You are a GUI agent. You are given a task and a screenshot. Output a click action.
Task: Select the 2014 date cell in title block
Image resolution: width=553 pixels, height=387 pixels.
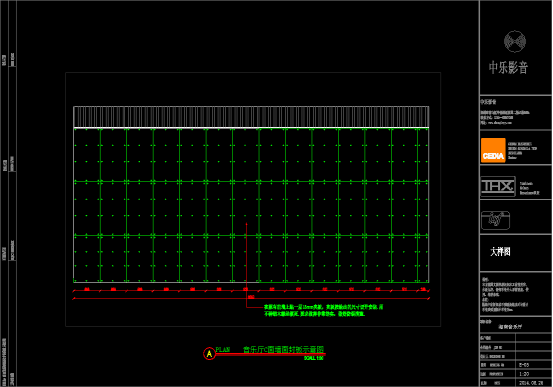coord(531,382)
